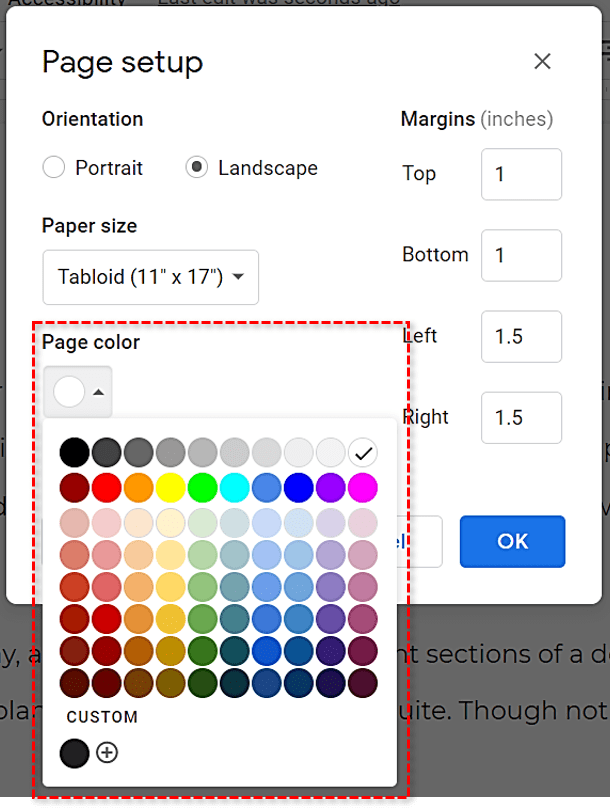
Task: Add a custom color with plus icon
Action: (107, 753)
